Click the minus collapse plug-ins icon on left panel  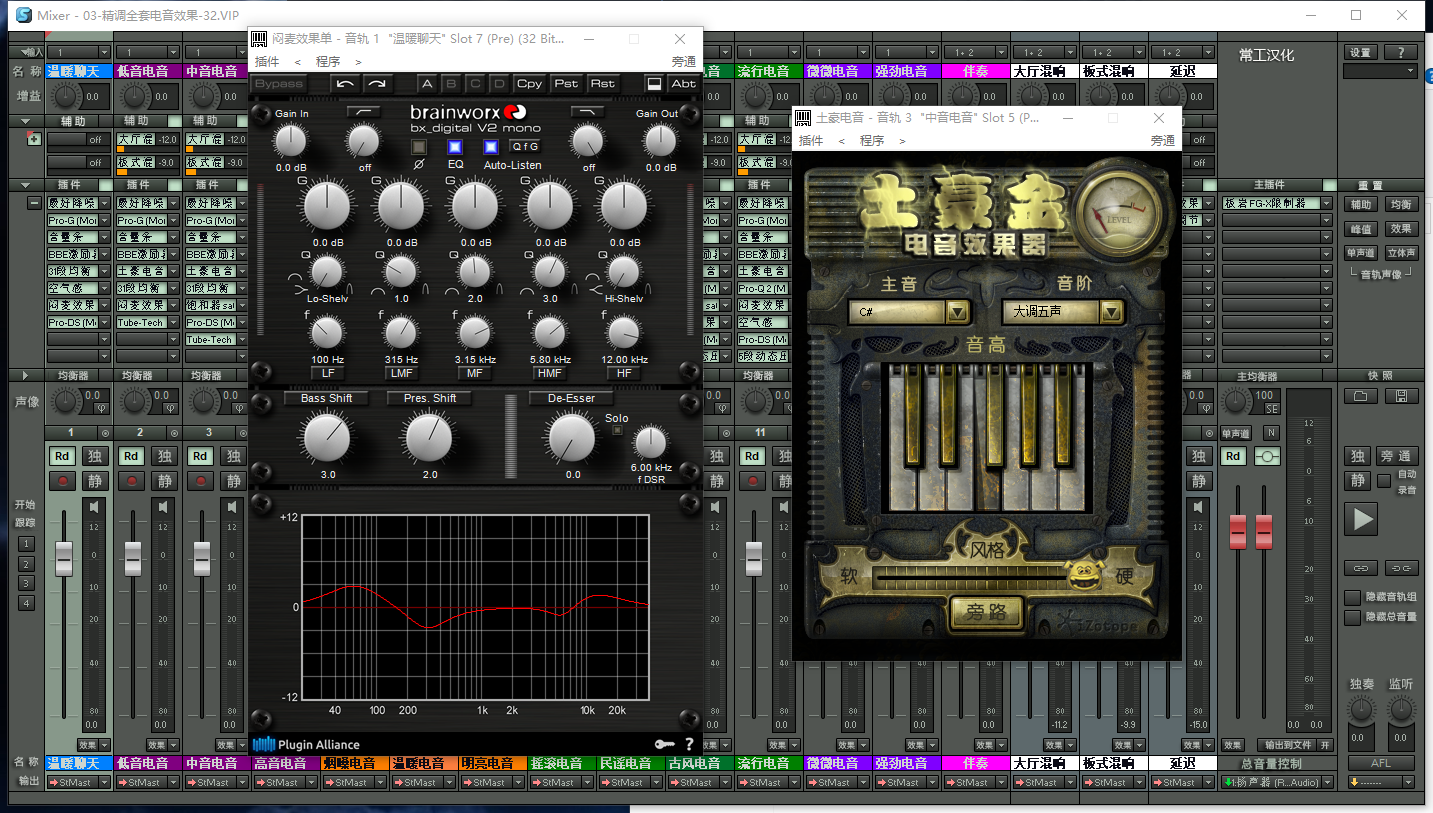click(x=33, y=203)
